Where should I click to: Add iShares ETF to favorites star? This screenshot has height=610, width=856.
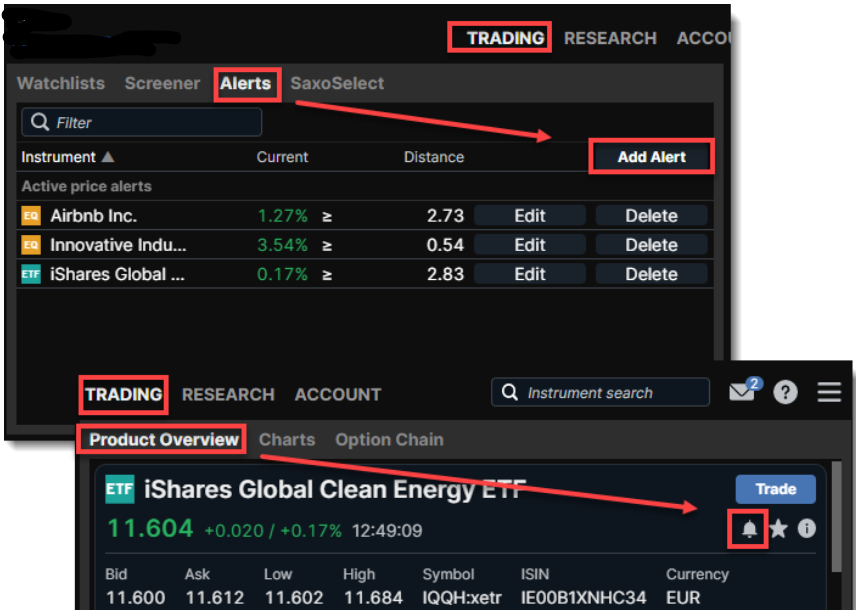(779, 528)
